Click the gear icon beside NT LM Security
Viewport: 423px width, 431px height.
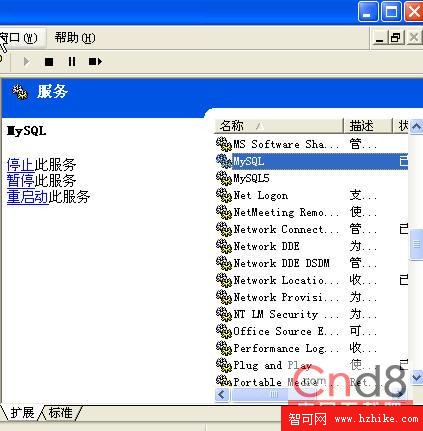[224, 314]
